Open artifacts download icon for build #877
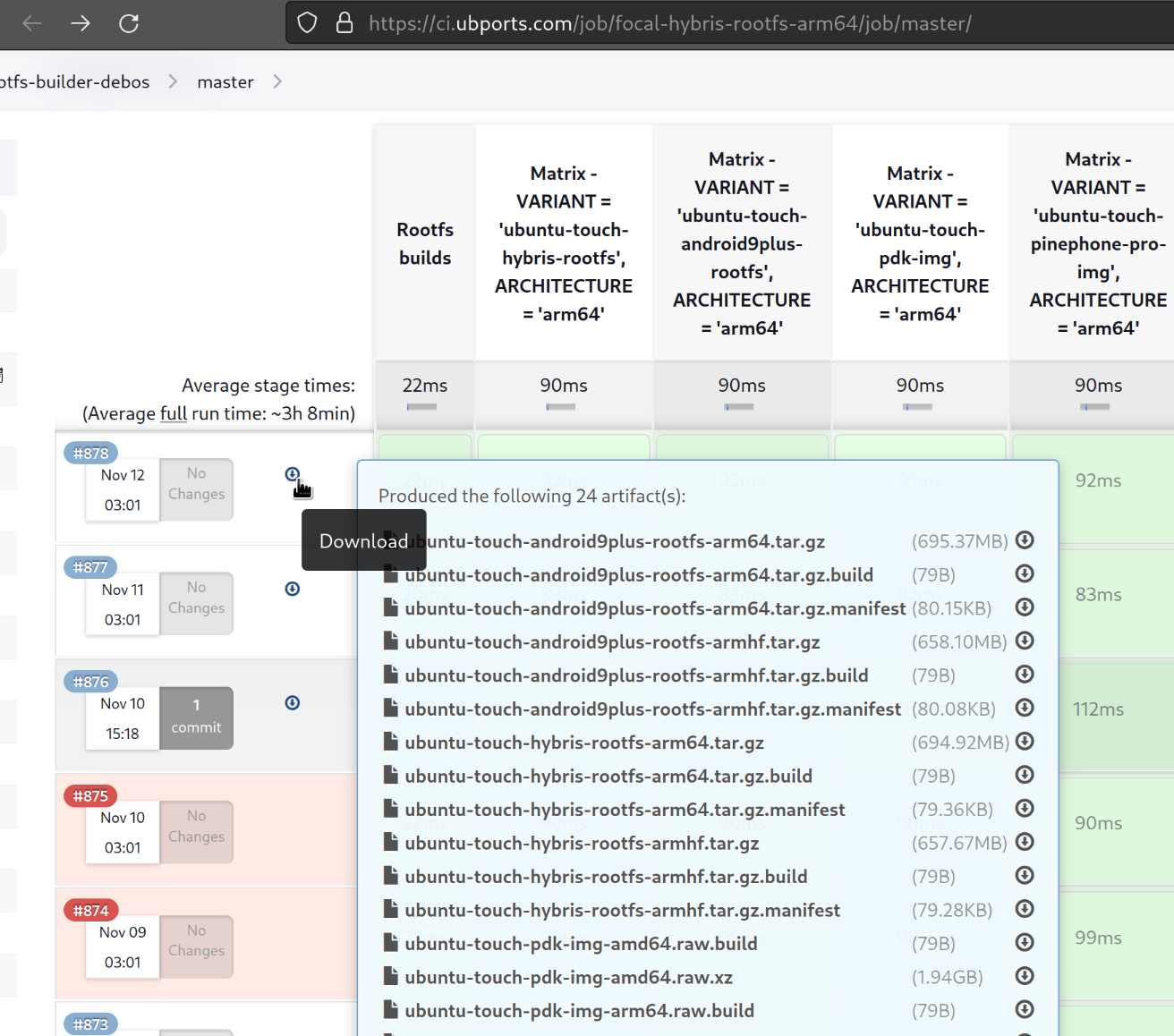The image size is (1174, 1036). [293, 589]
